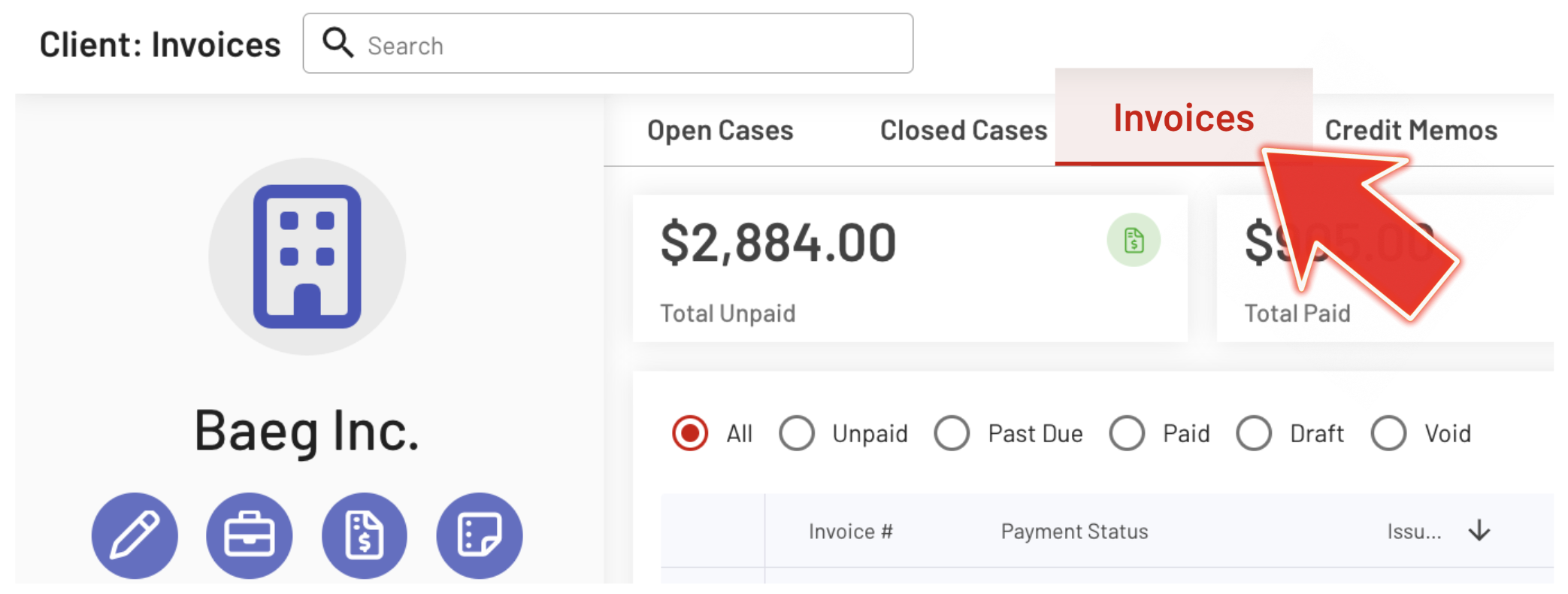Image resolution: width=1568 pixels, height=594 pixels.
Task: Click the magnifying glass search icon
Action: click(338, 43)
